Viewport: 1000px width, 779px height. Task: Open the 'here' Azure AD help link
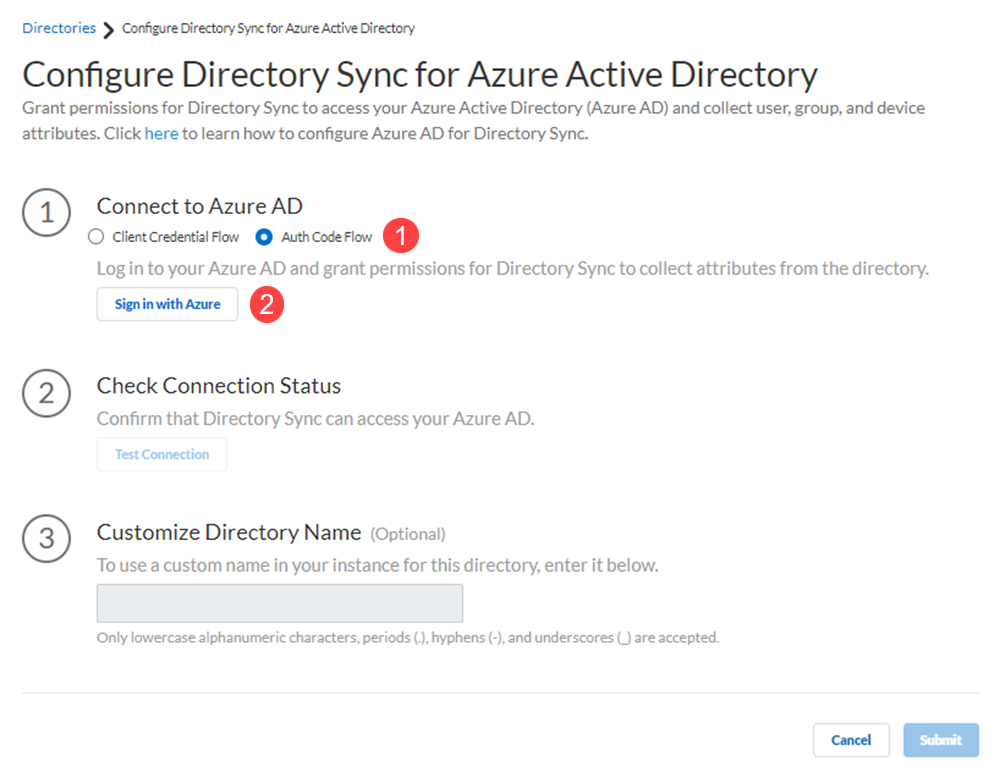(161, 133)
